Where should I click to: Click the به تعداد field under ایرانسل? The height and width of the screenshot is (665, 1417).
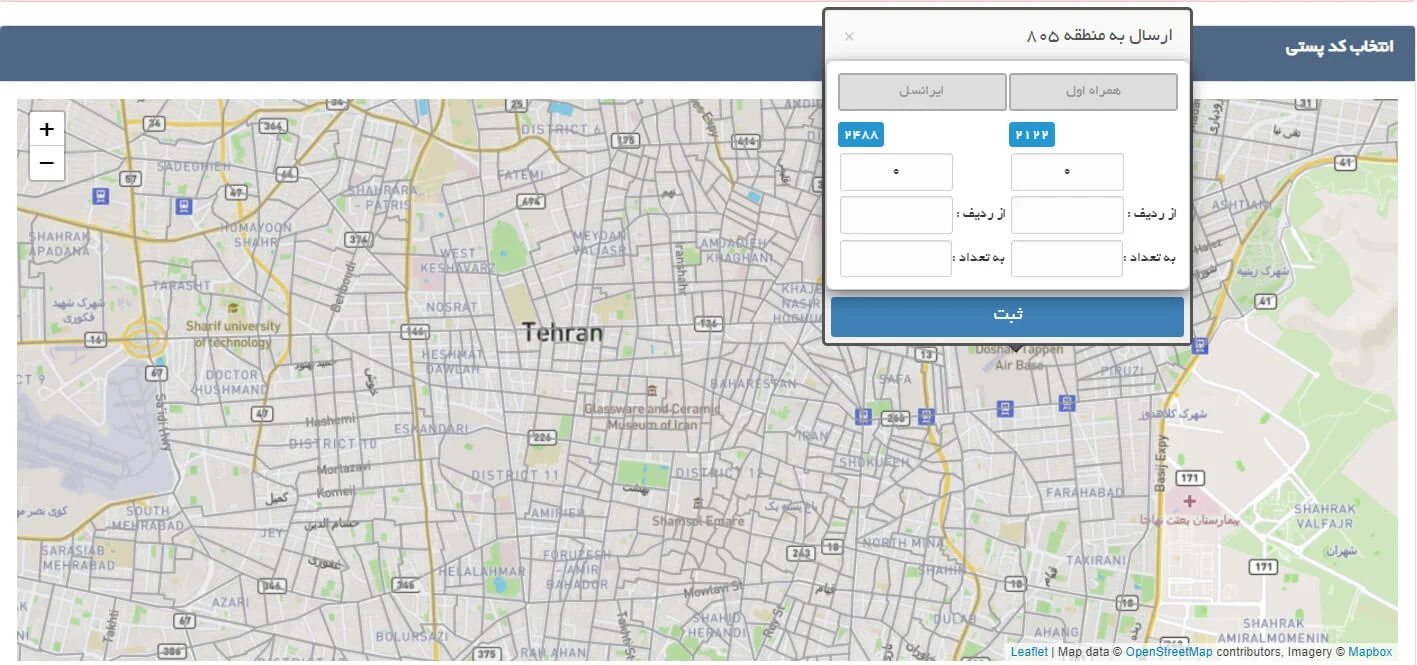(896, 258)
